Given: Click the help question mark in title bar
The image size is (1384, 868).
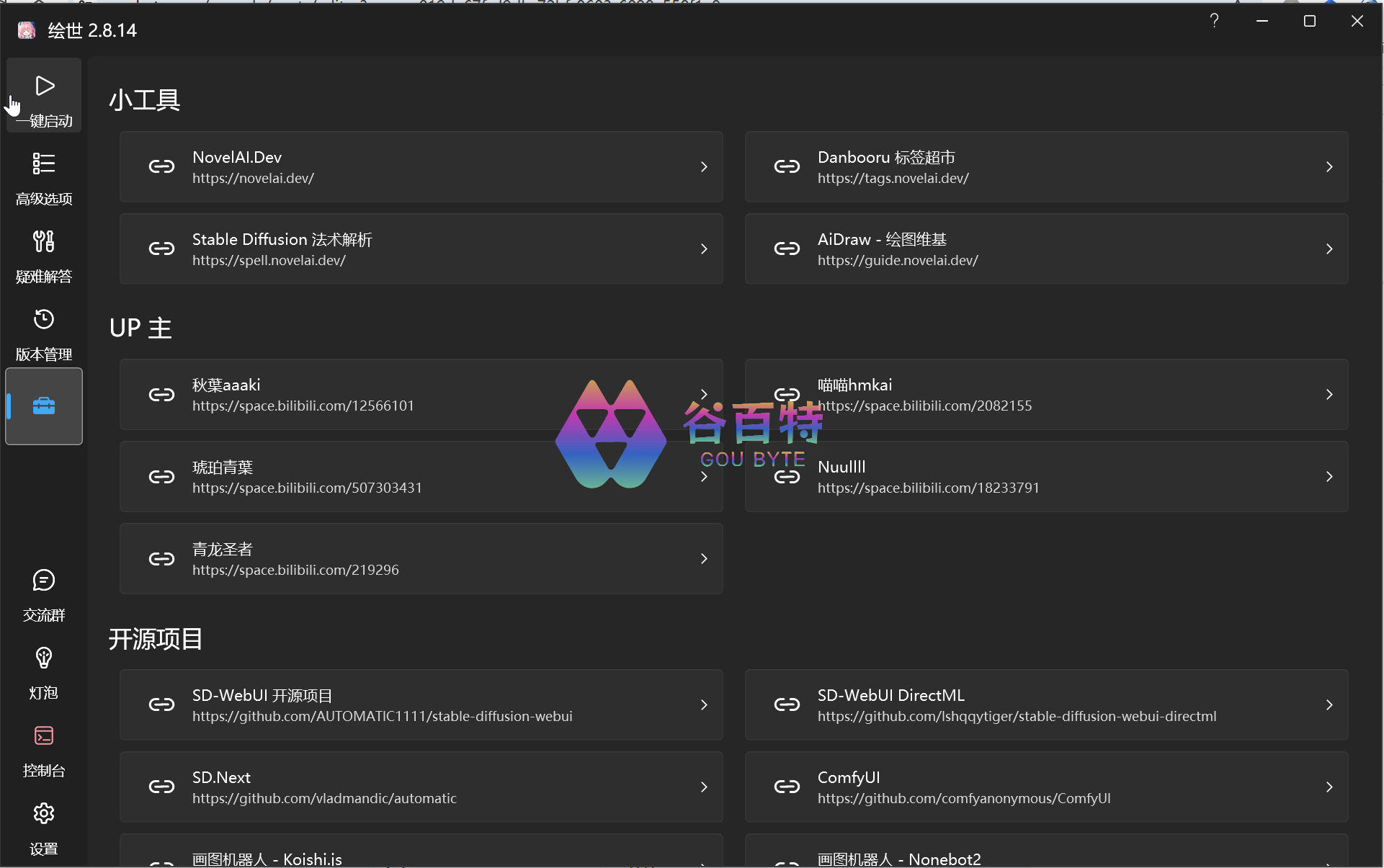Looking at the screenshot, I should point(1215,21).
